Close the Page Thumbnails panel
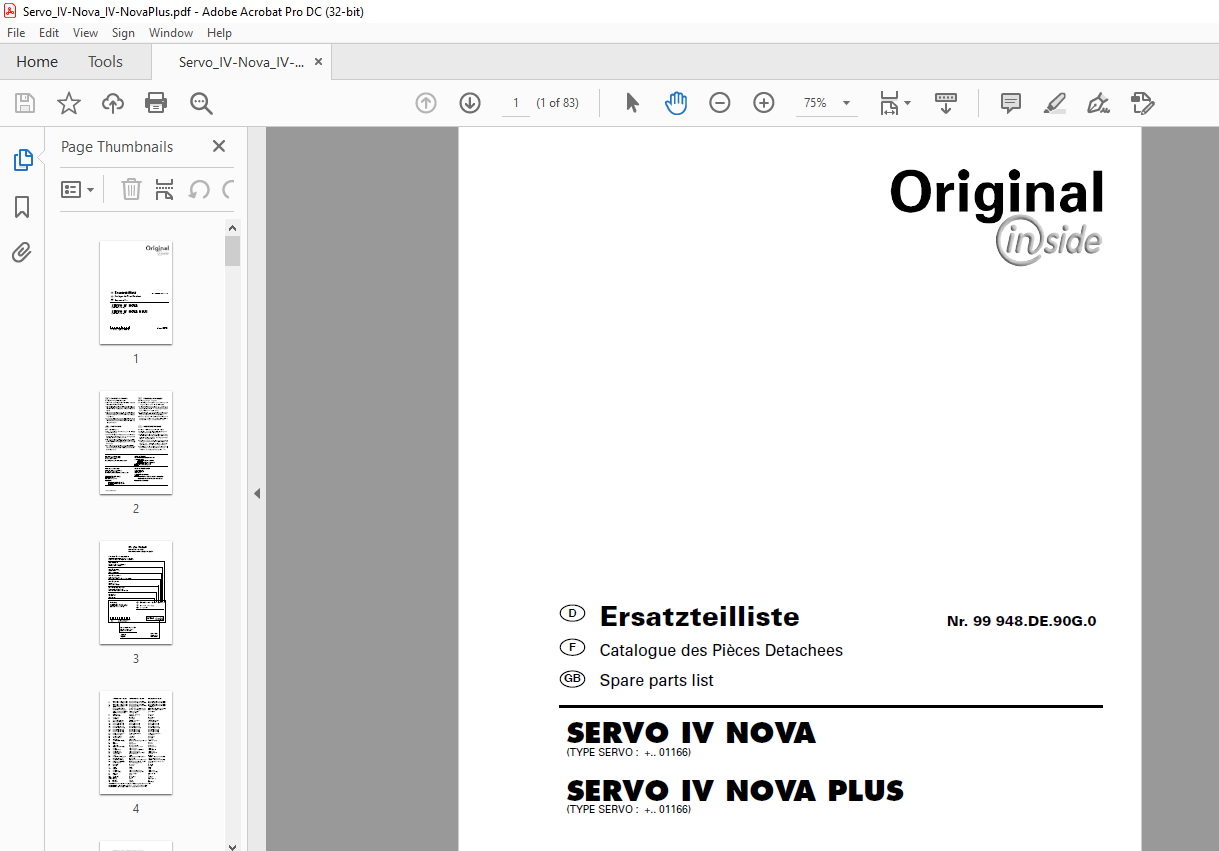The width and height of the screenshot is (1219, 851). (x=219, y=146)
